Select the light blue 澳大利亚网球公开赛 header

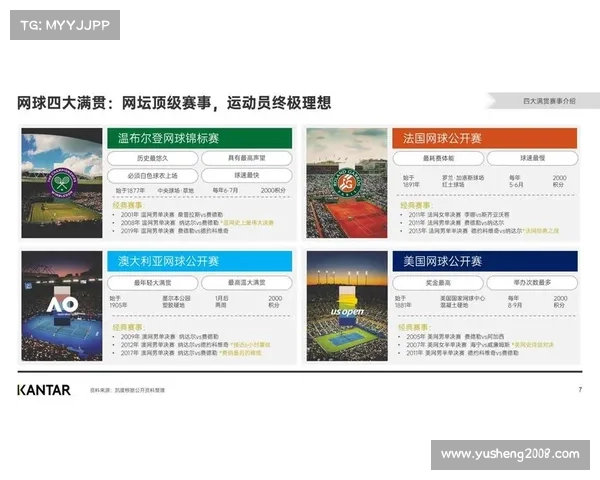point(199,261)
